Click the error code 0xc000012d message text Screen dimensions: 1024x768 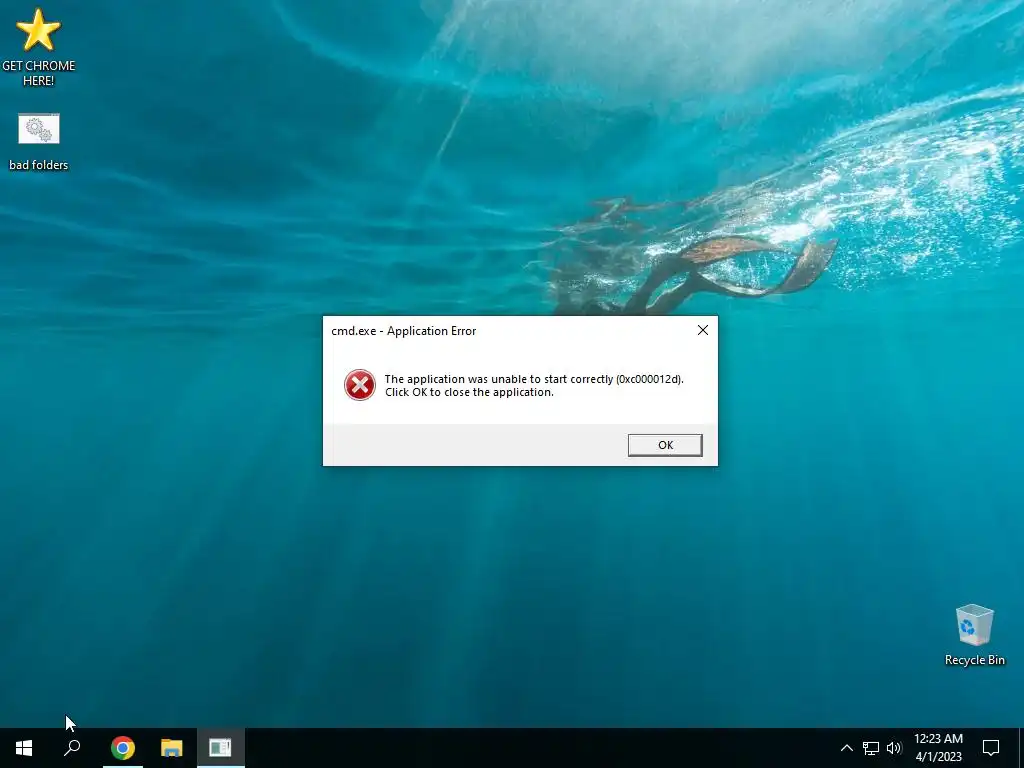tap(534, 385)
